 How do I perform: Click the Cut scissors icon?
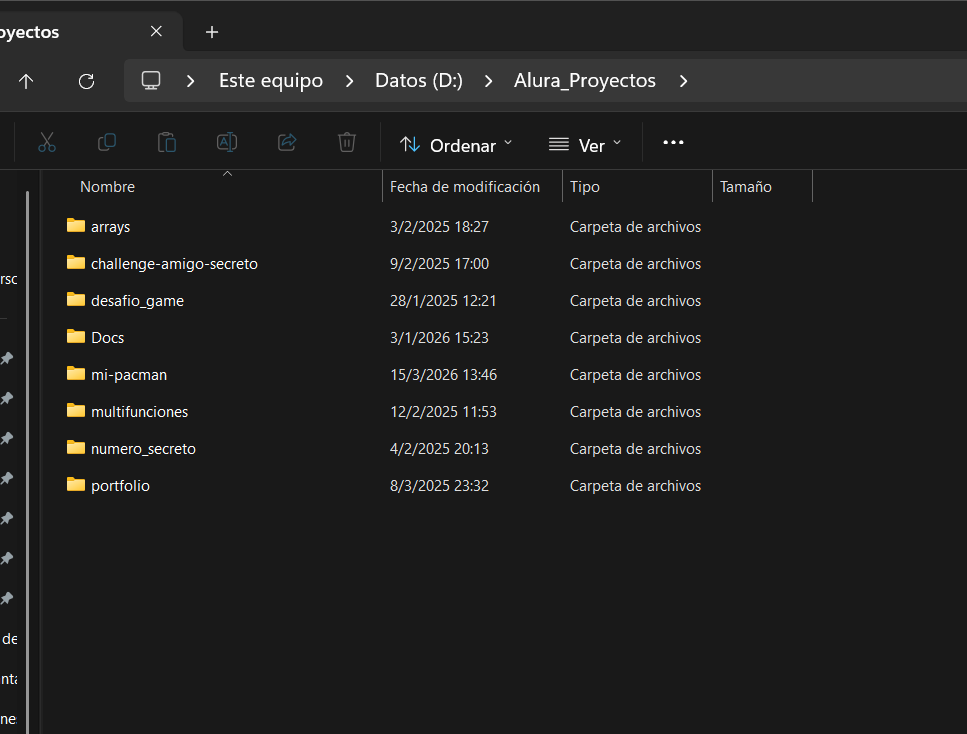tap(47, 143)
